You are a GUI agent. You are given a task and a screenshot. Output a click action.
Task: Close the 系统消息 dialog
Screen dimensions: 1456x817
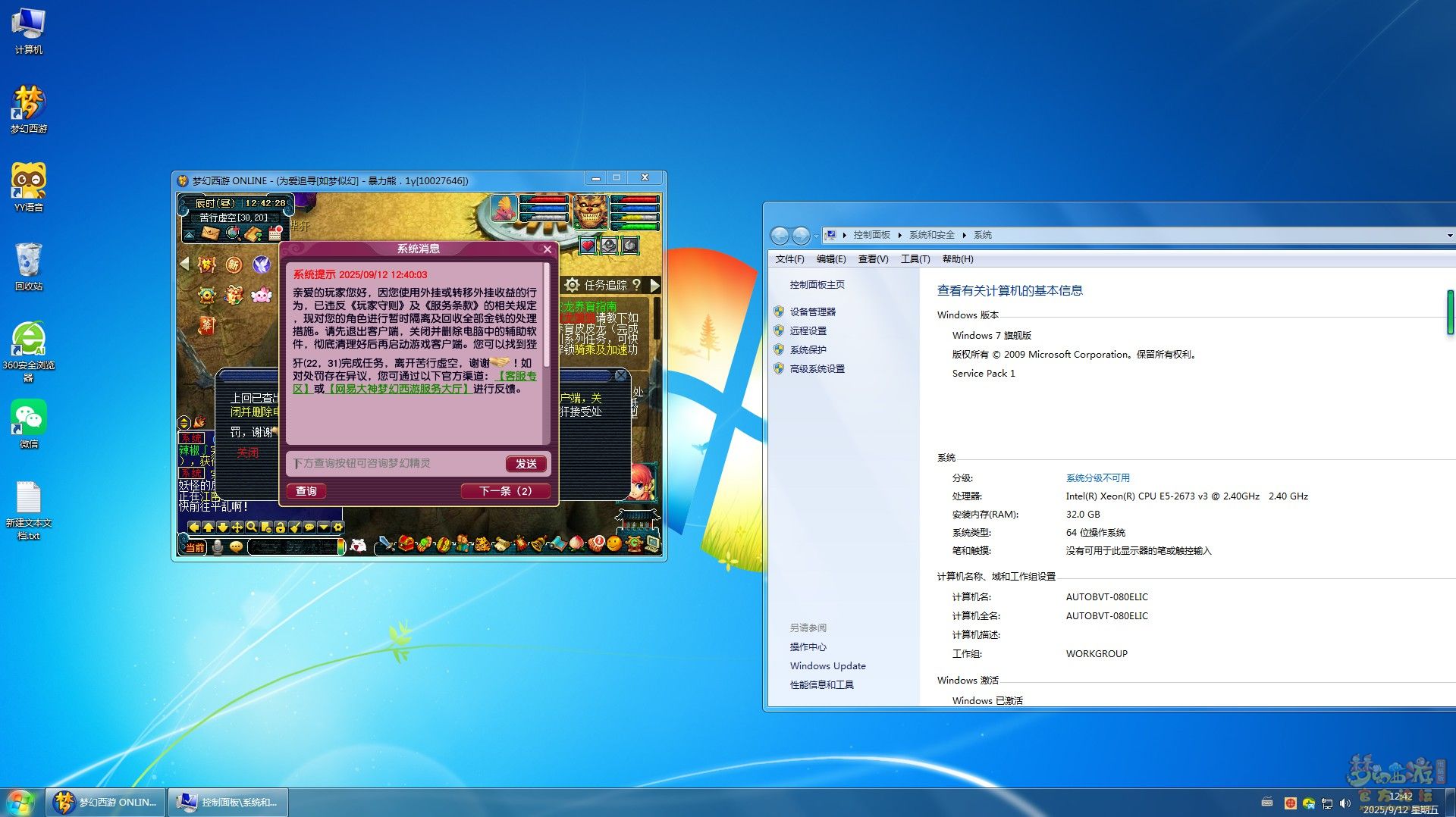pyautogui.click(x=548, y=249)
